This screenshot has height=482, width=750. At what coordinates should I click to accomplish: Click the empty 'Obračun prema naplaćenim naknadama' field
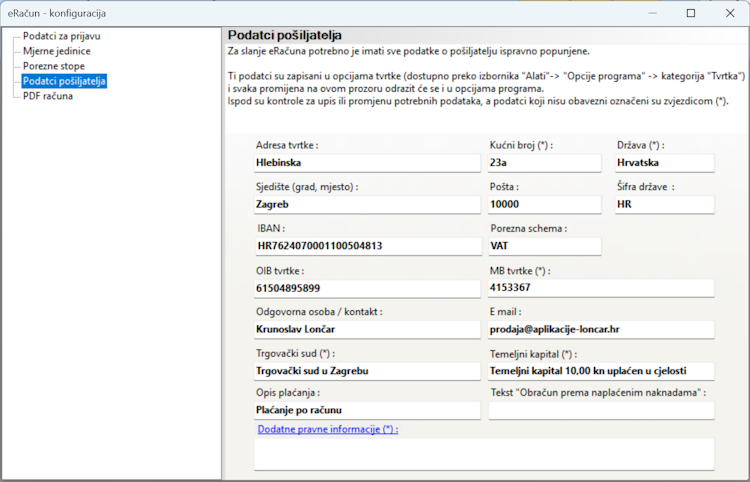pyautogui.click(x=600, y=409)
